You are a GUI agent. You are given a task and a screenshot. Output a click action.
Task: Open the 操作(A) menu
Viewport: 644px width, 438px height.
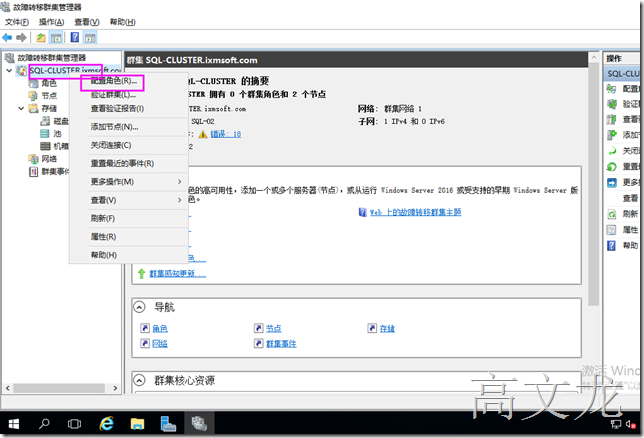tap(51, 22)
